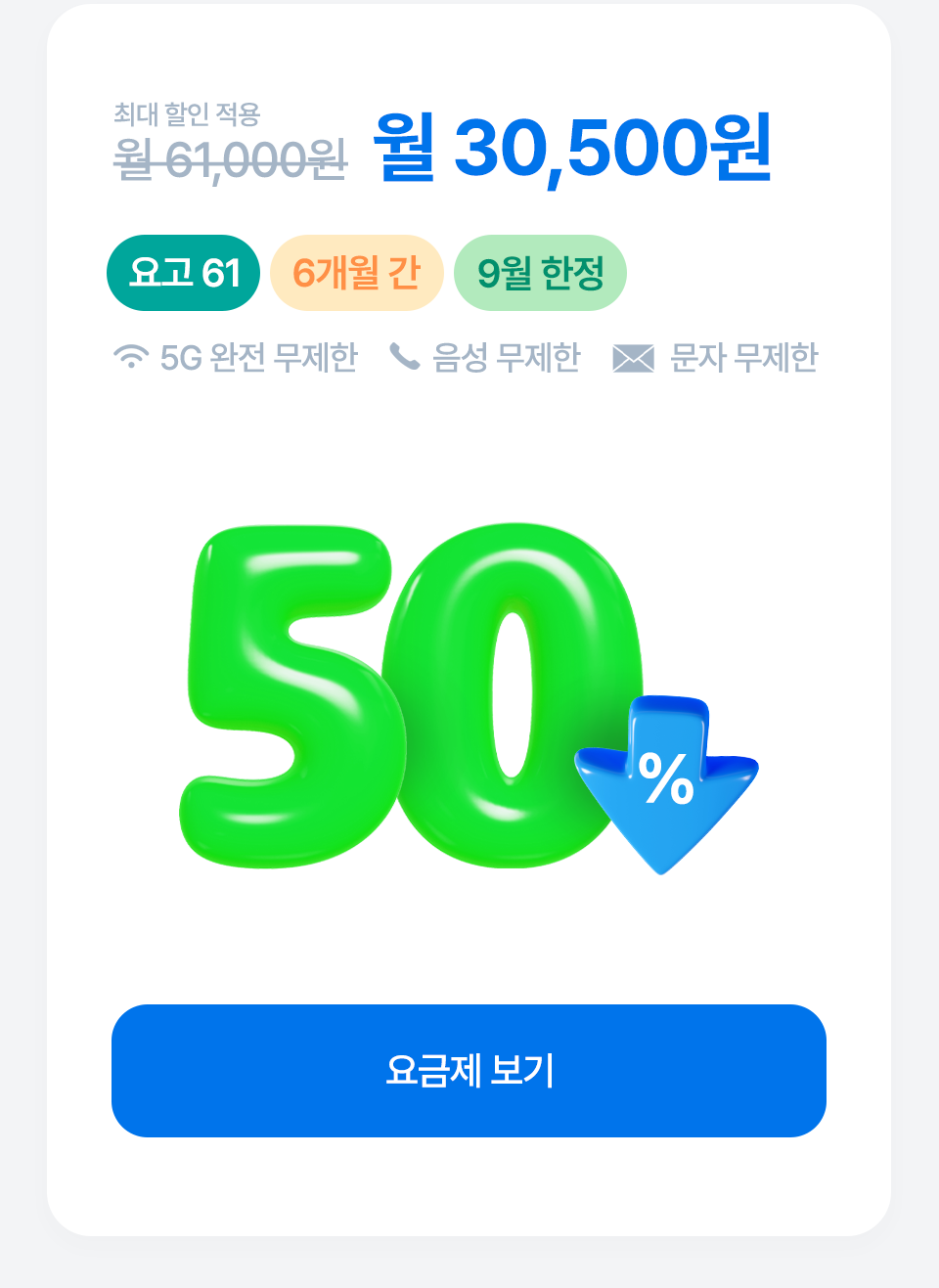Click the envelope icon next to 문자 무제한
The height and width of the screenshot is (1288, 939).
(x=633, y=359)
